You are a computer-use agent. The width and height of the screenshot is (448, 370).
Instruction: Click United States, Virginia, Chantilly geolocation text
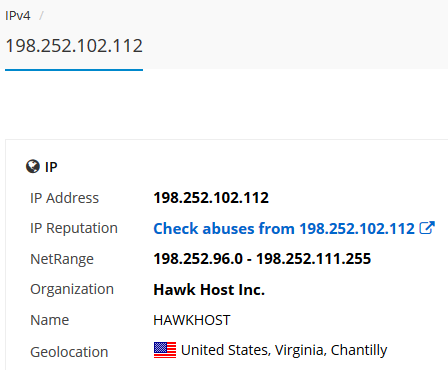click(284, 350)
